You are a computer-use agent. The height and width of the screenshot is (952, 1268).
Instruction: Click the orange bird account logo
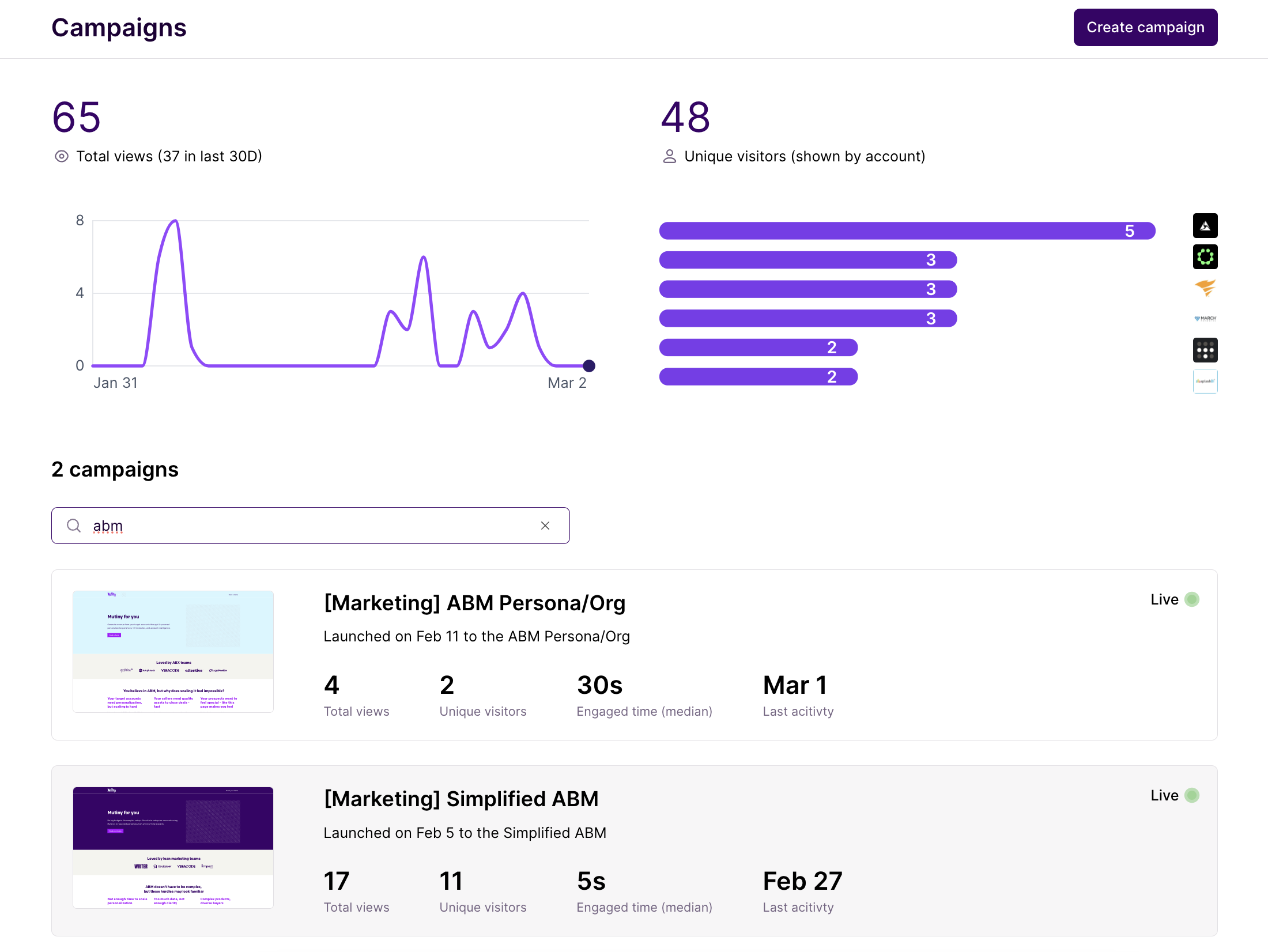[1205, 288]
